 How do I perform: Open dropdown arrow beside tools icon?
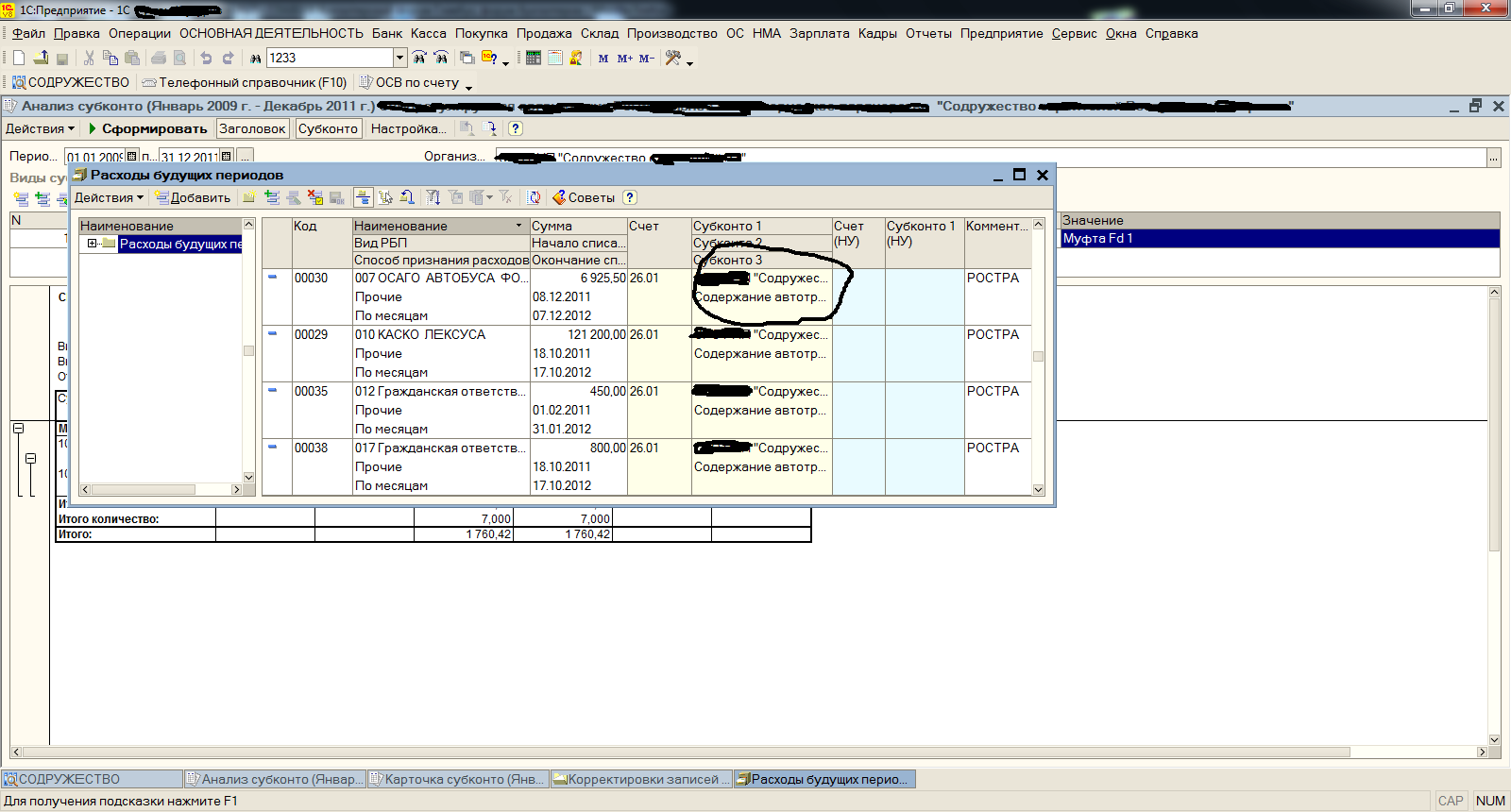(x=690, y=61)
